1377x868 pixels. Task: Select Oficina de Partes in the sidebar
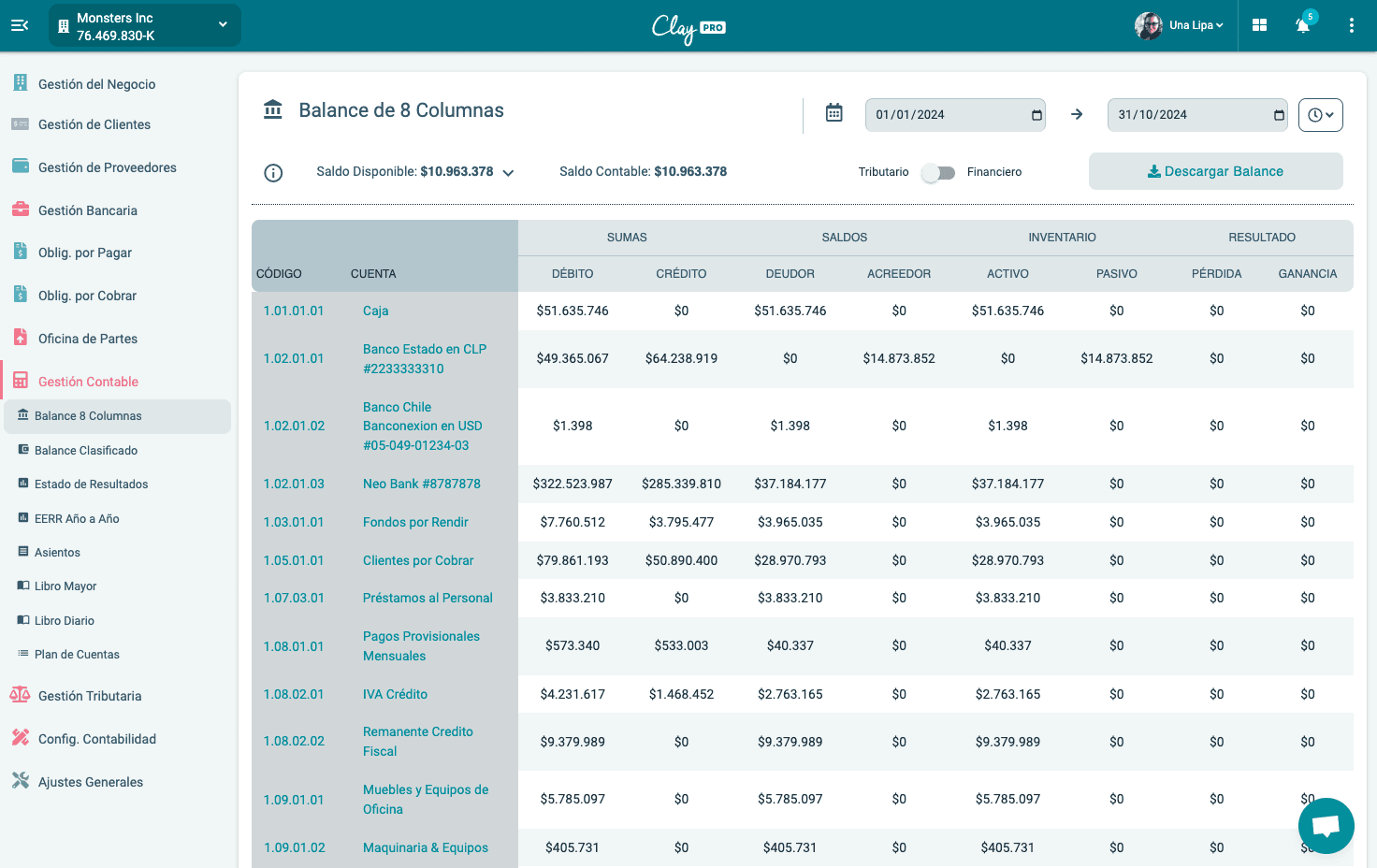88,338
